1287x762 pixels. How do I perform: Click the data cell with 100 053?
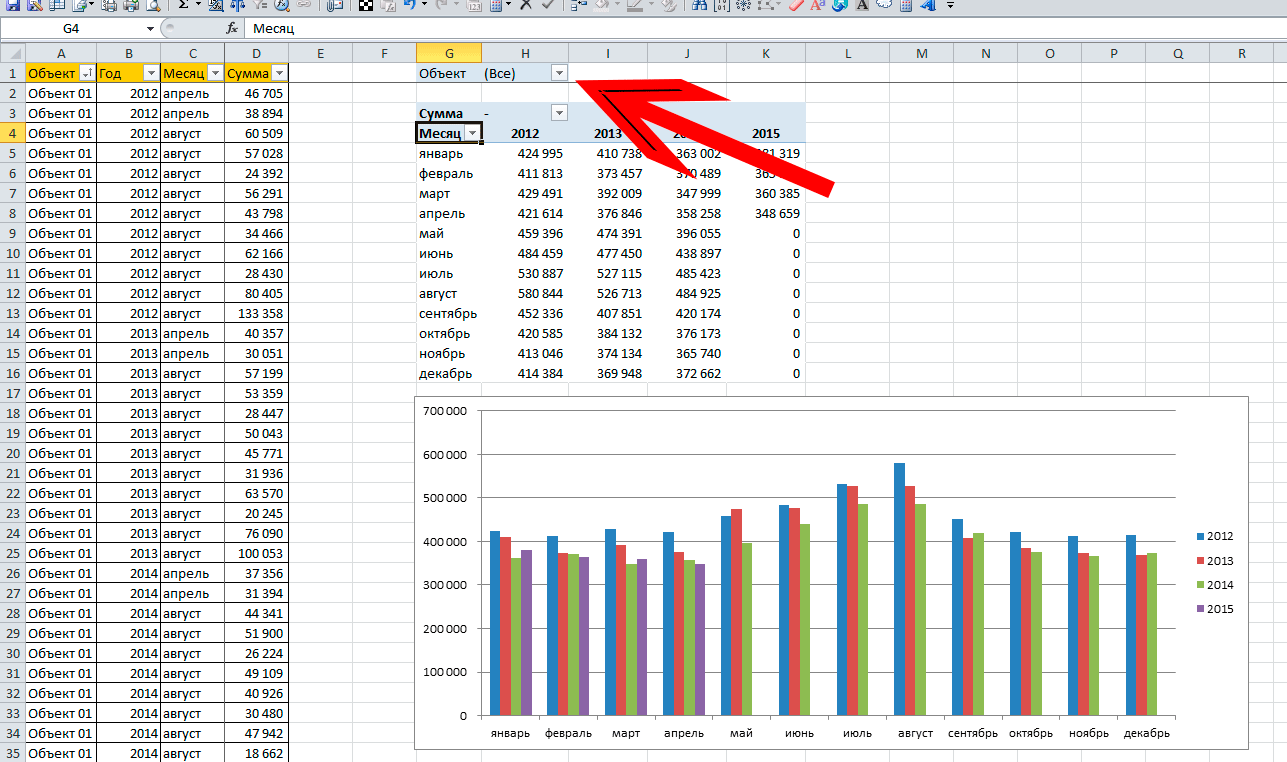click(257, 553)
